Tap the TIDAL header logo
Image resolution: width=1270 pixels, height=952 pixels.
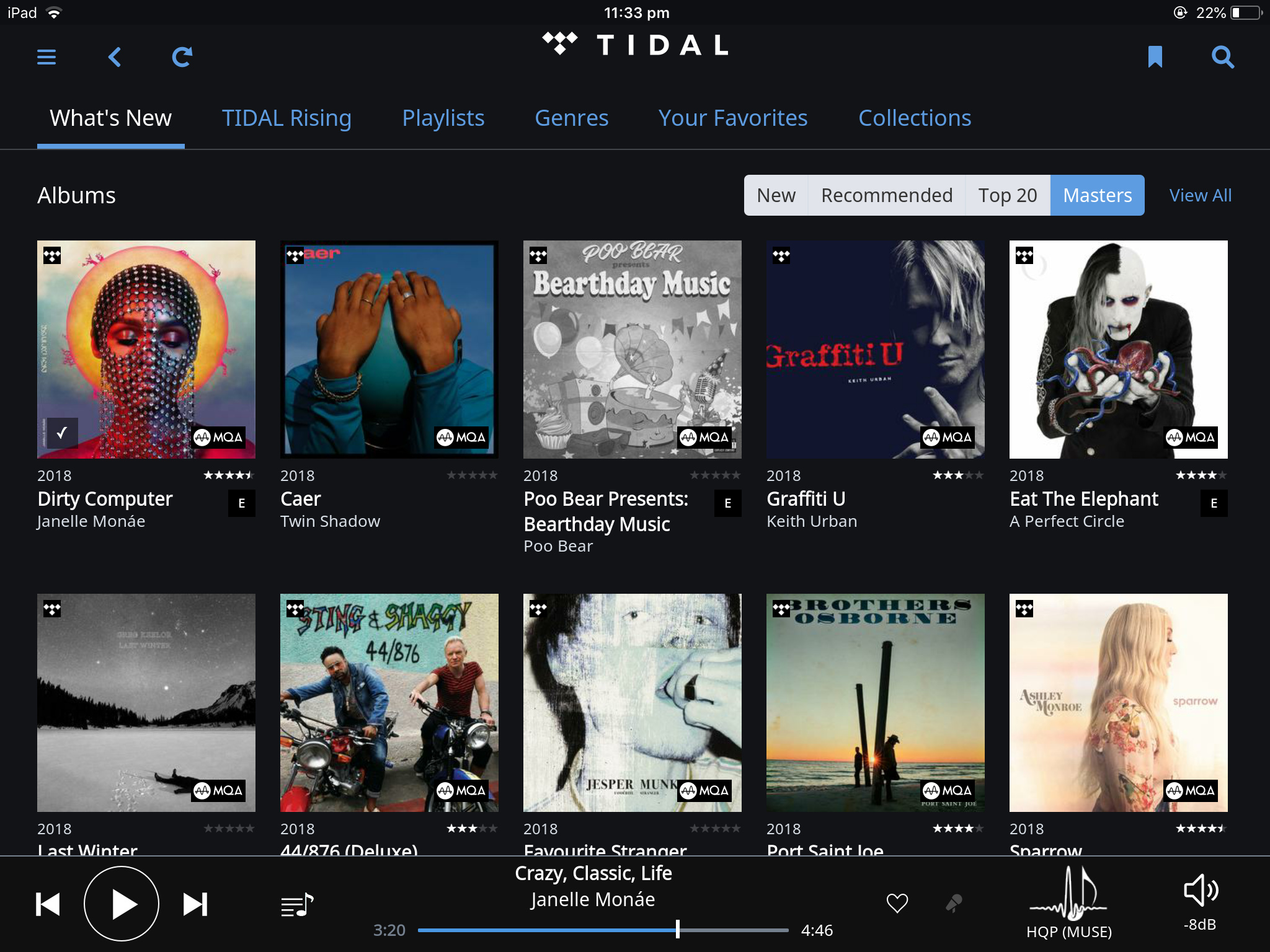635,45
